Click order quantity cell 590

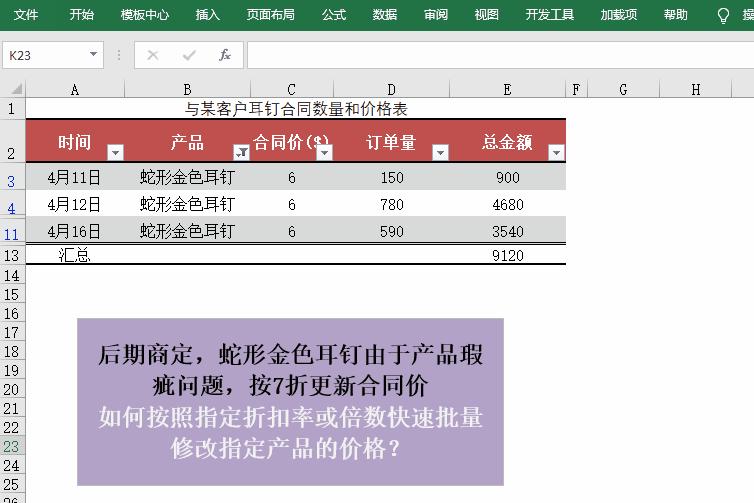coord(391,231)
